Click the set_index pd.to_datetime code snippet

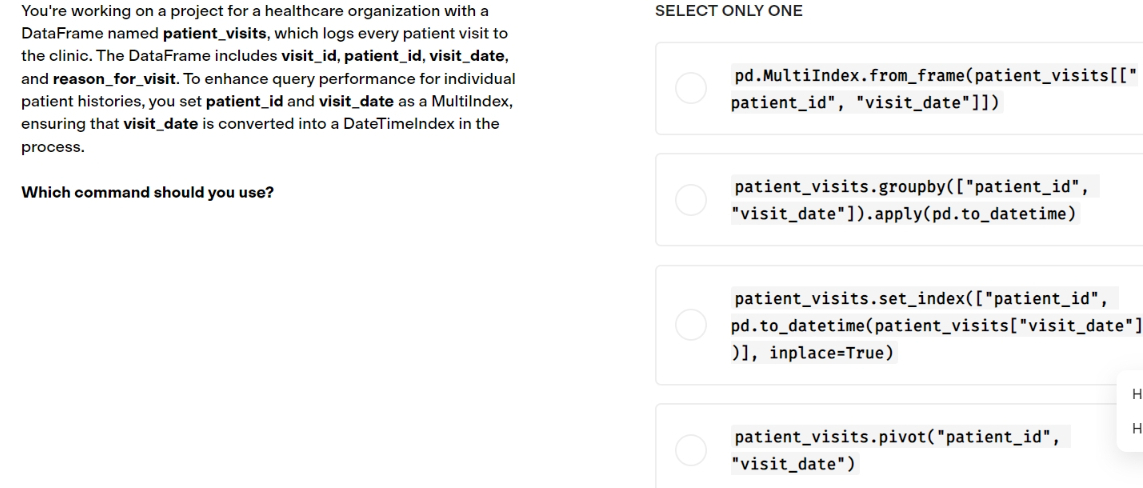coord(935,325)
